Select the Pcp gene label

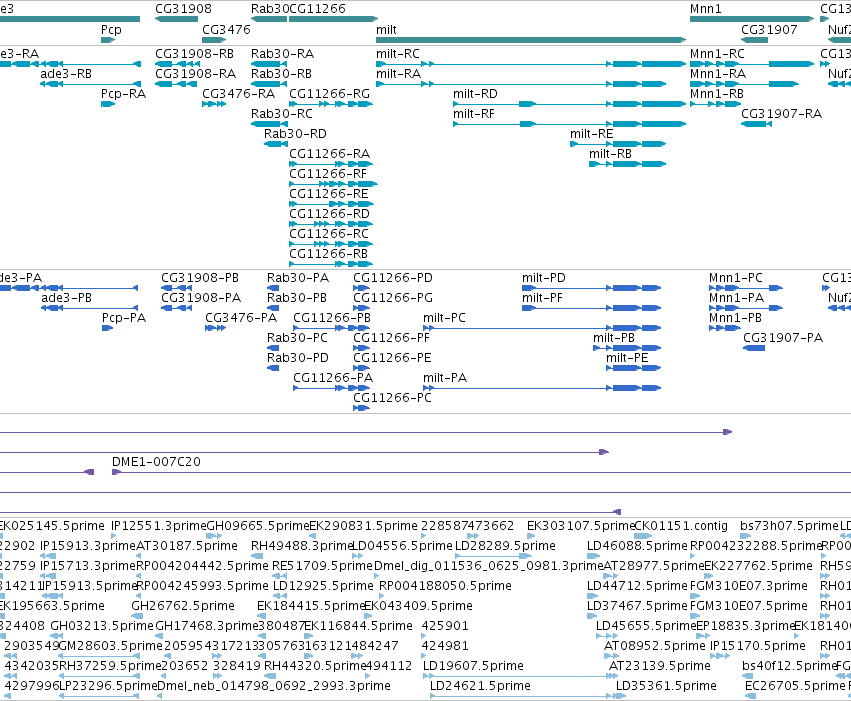click(x=111, y=30)
